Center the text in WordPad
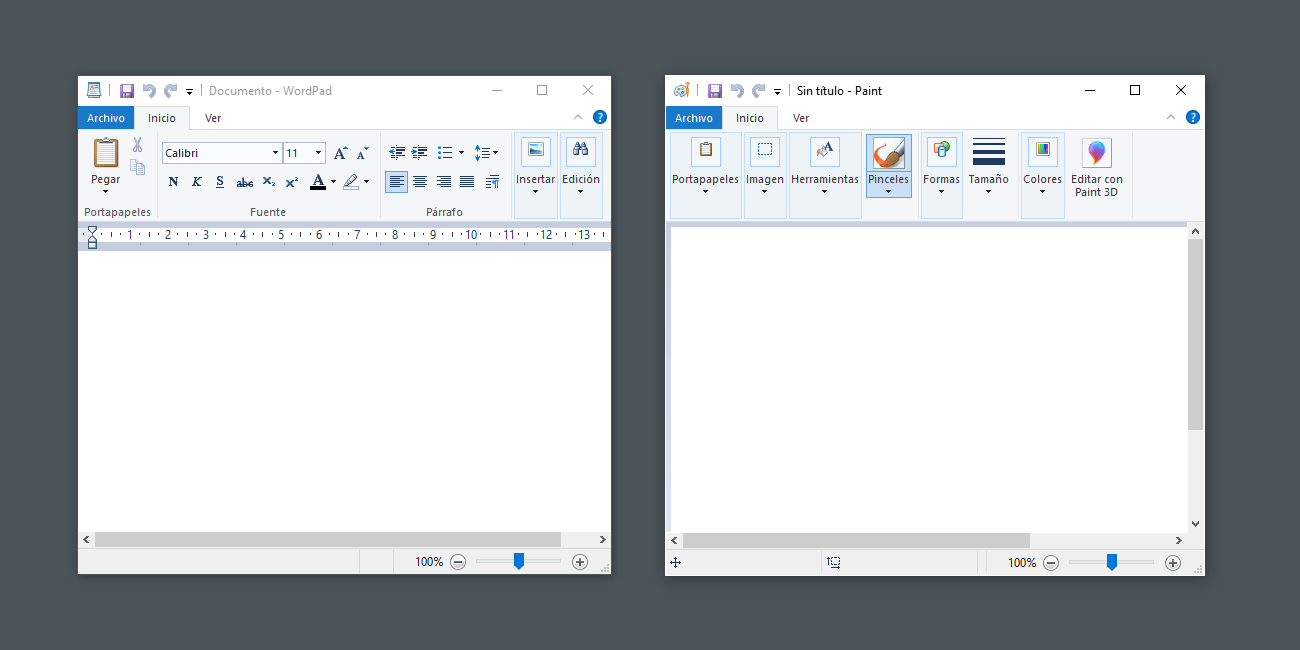The width and height of the screenshot is (1300, 650). [420, 182]
